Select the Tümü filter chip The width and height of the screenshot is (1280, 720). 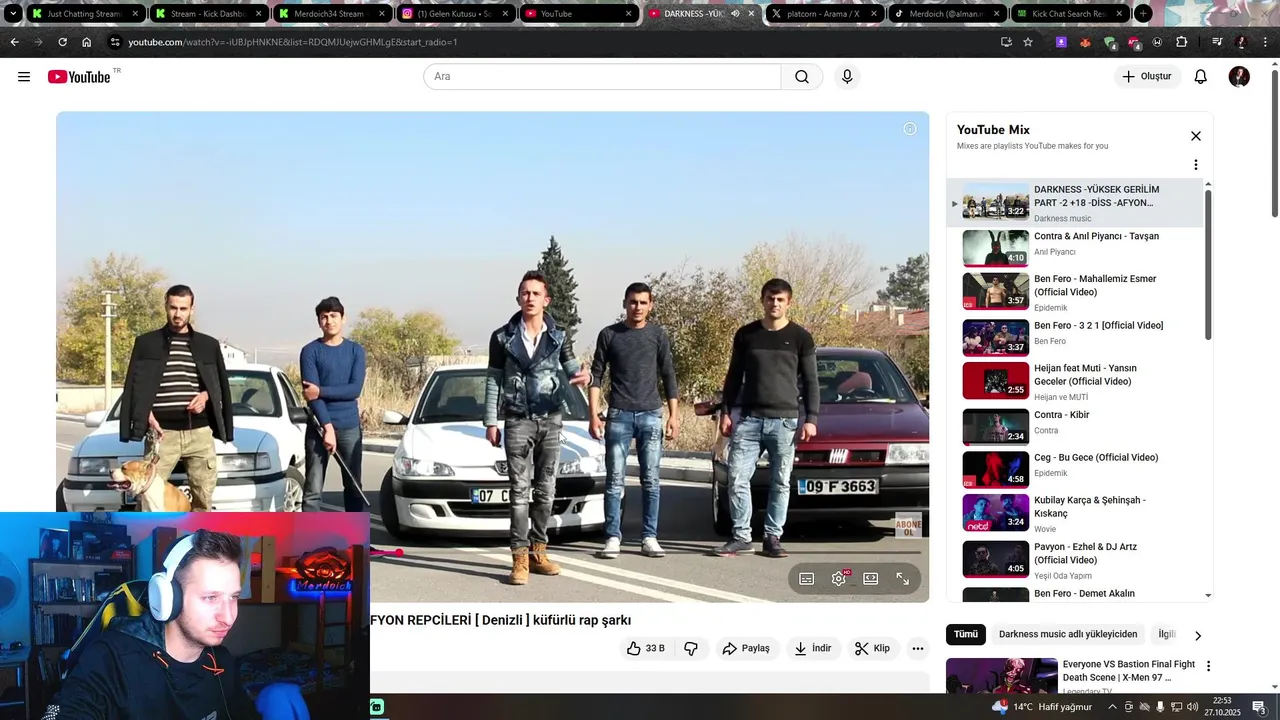pyautogui.click(x=966, y=634)
